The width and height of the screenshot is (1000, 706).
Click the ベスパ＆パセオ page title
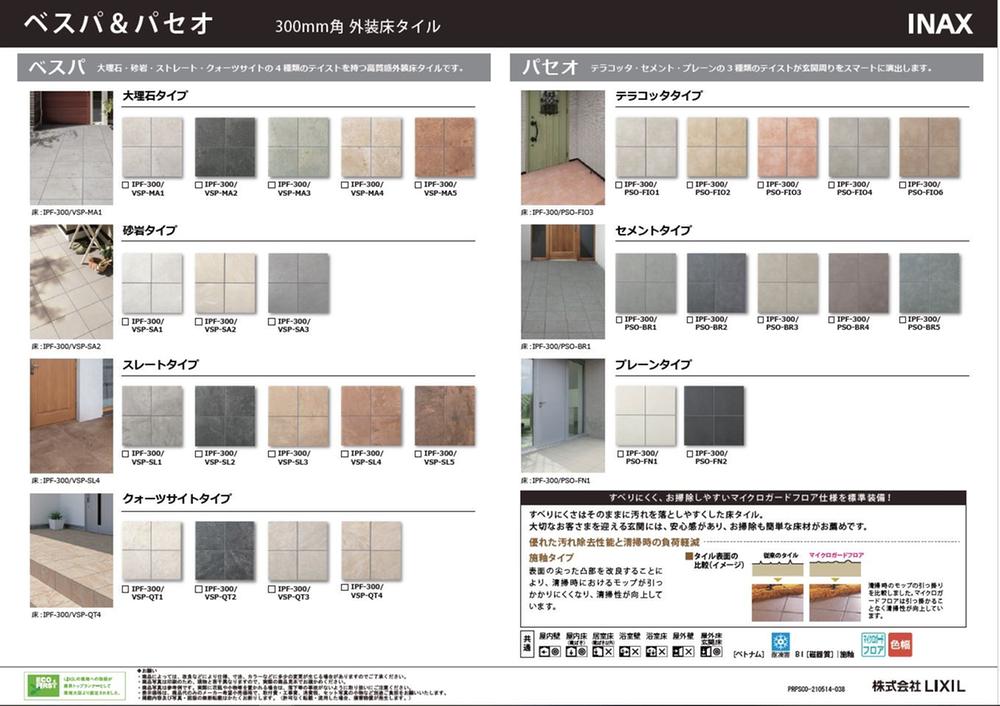[x=119, y=24]
